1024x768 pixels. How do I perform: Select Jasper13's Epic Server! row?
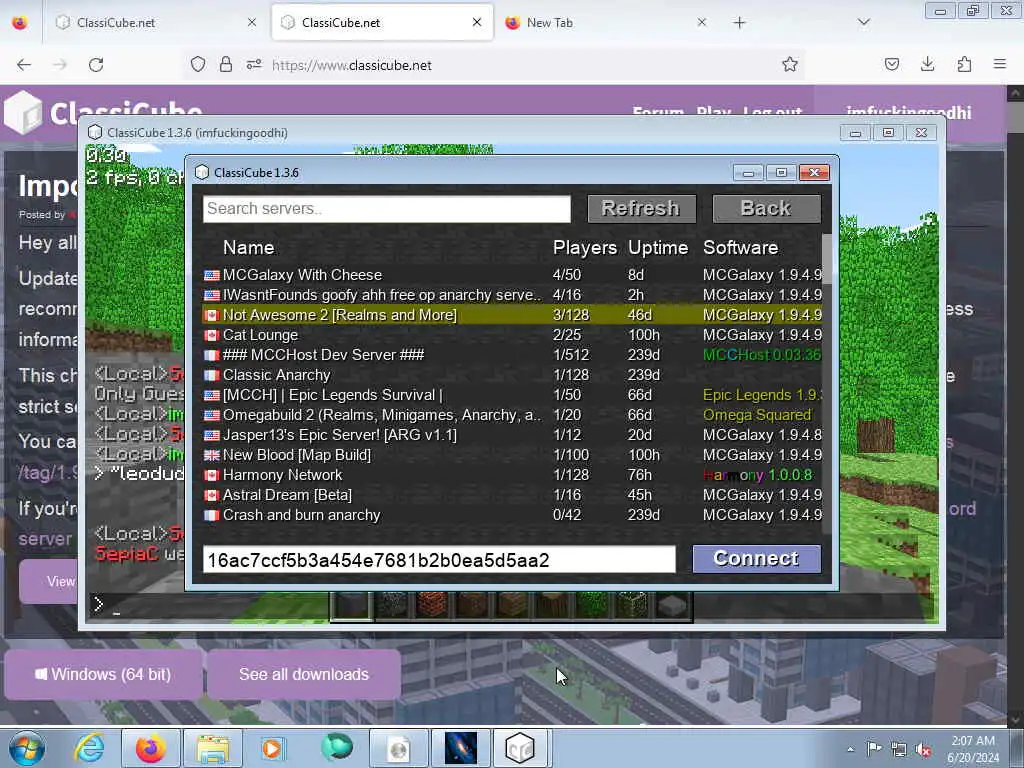point(513,435)
